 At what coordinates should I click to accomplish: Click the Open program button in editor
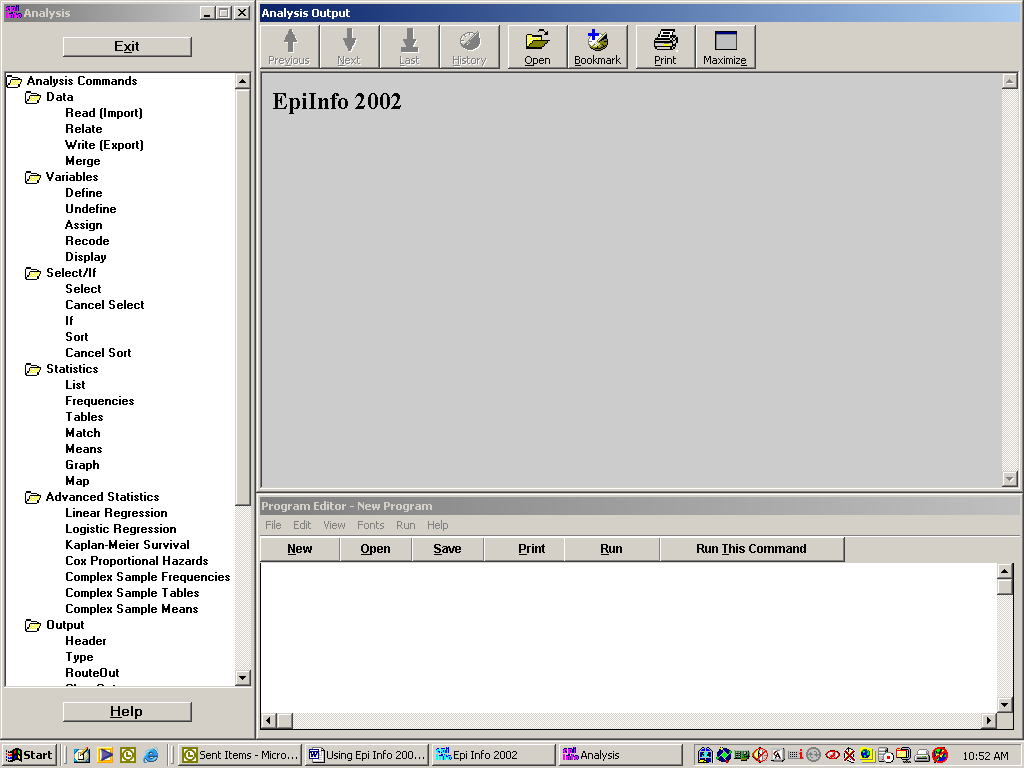tap(376, 549)
